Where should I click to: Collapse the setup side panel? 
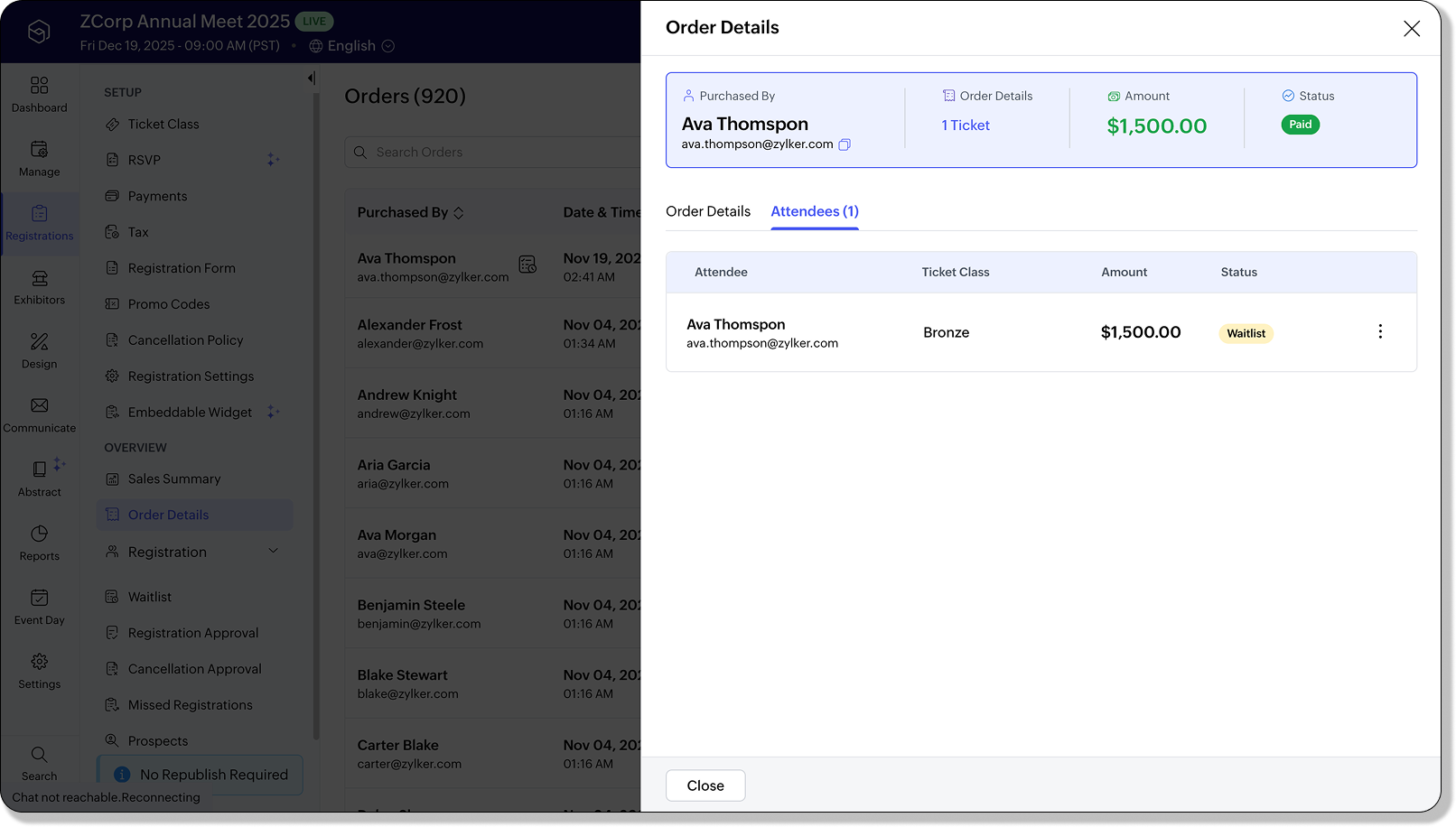312,79
